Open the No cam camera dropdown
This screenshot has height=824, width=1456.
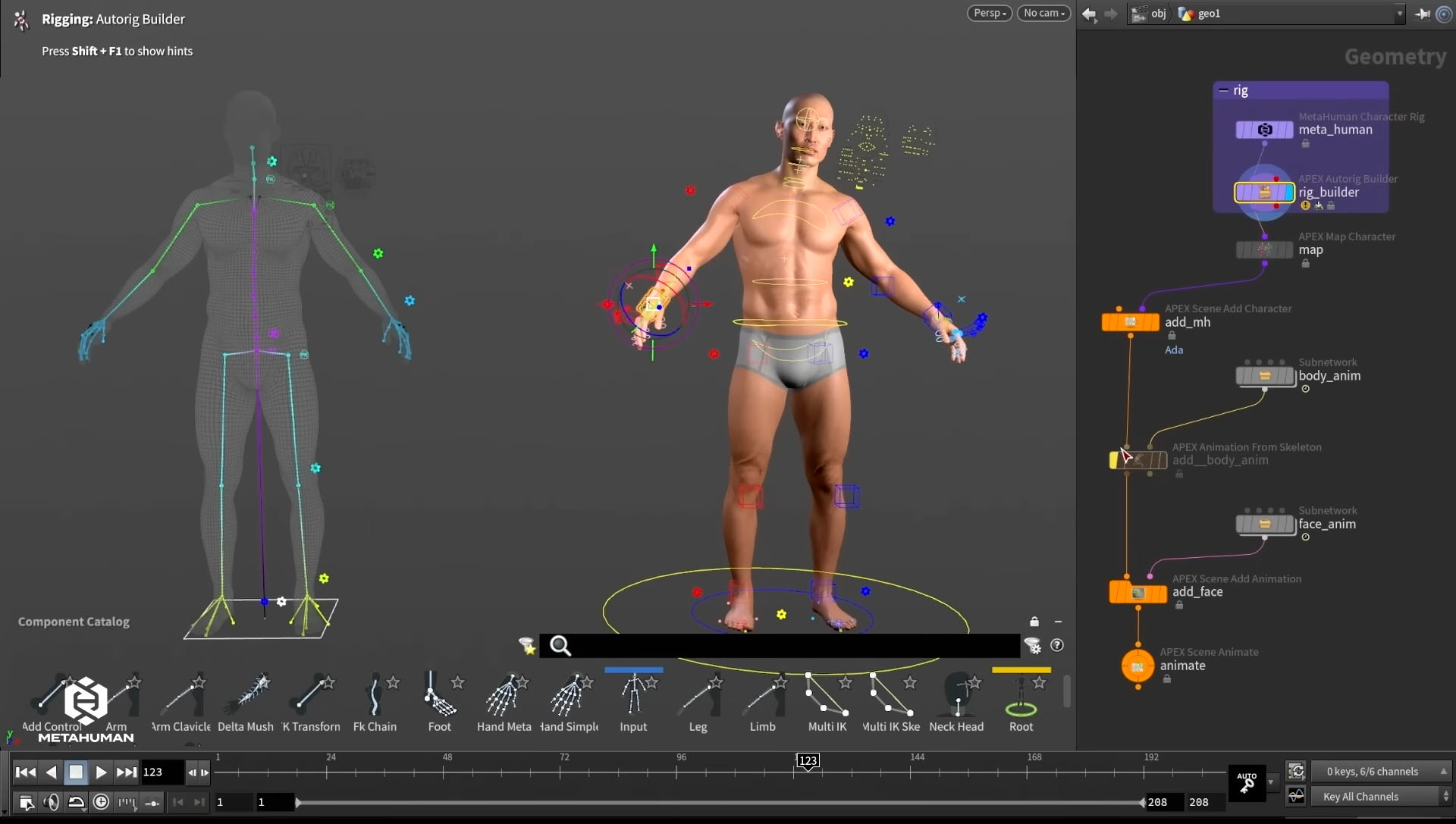pos(1043,13)
